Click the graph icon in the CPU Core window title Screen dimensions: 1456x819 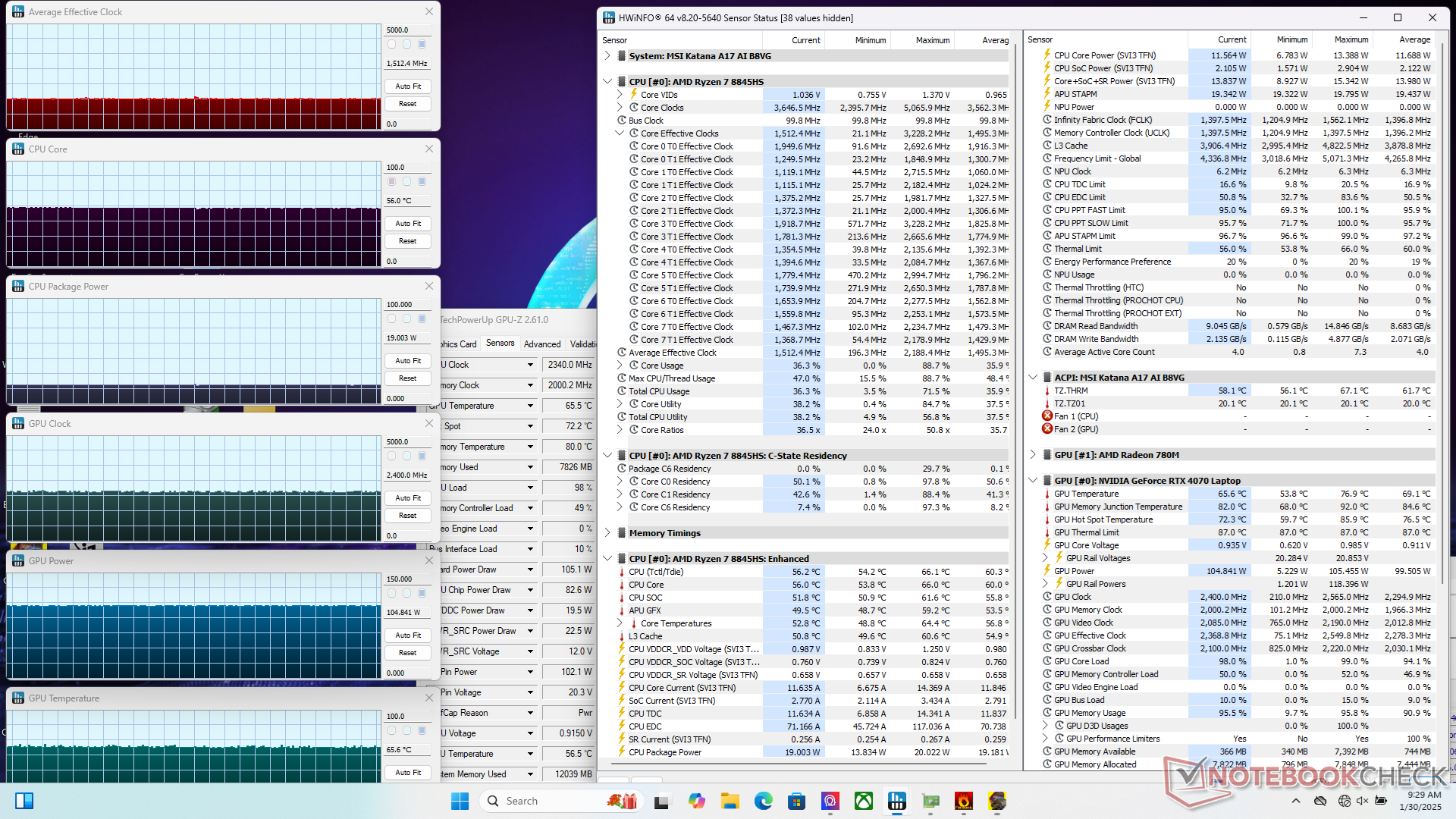18,149
